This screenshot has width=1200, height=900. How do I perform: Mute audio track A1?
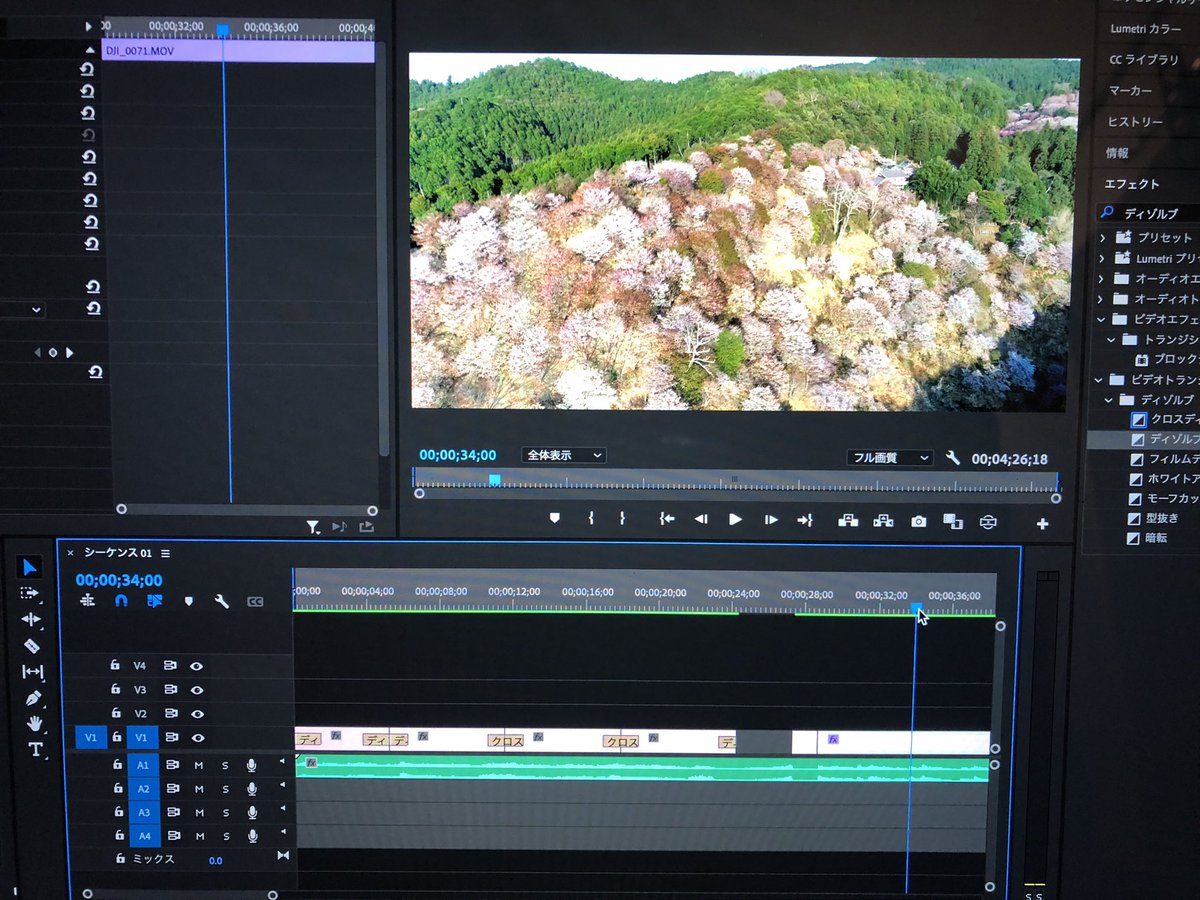198,765
